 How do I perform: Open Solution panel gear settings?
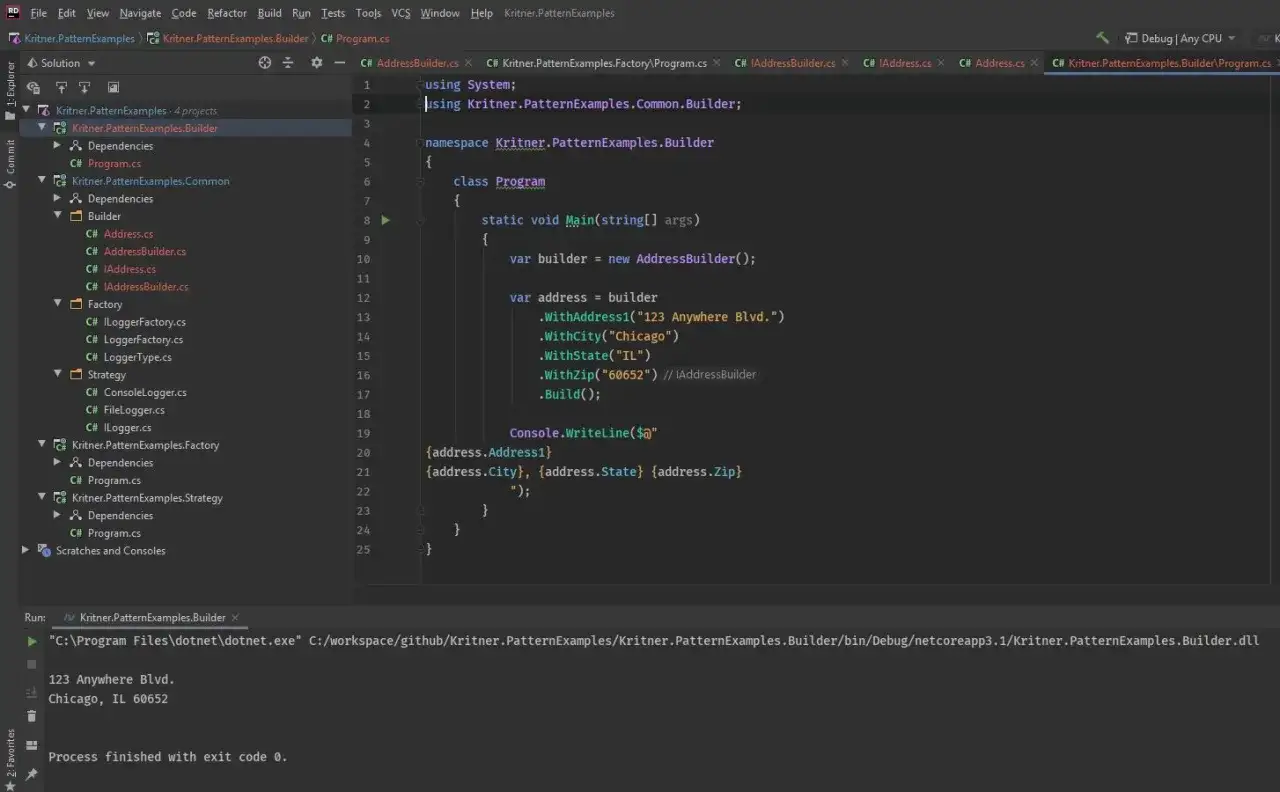coord(317,62)
